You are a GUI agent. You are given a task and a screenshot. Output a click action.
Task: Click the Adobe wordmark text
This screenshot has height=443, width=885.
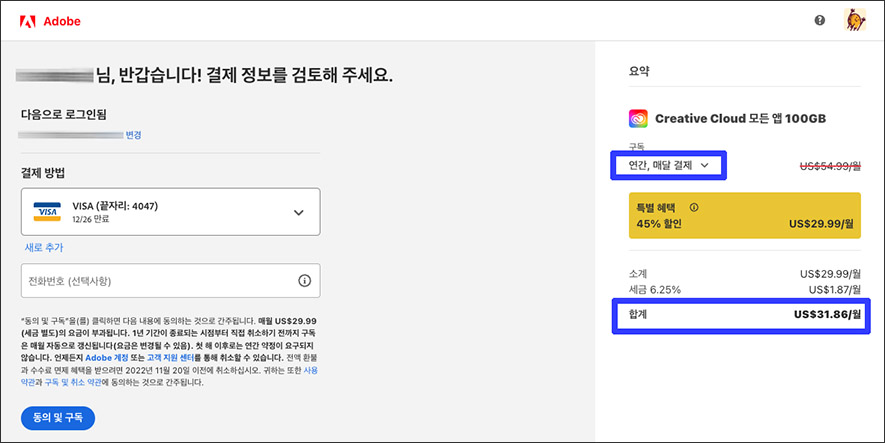tap(62, 21)
